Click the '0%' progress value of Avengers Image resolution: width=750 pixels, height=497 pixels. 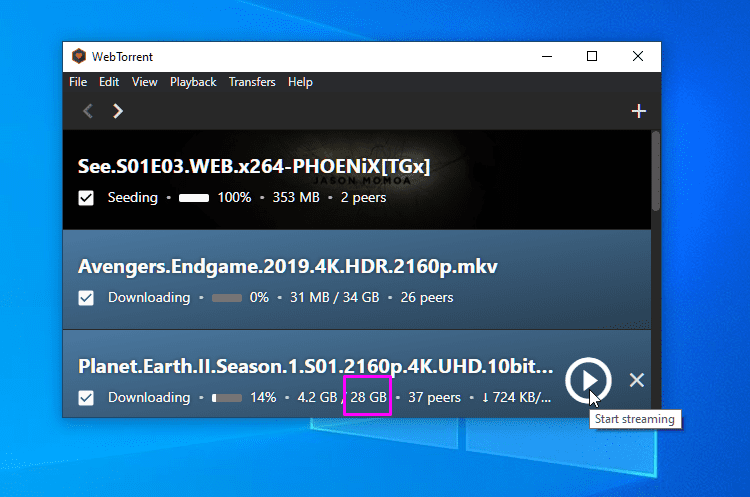pos(259,298)
